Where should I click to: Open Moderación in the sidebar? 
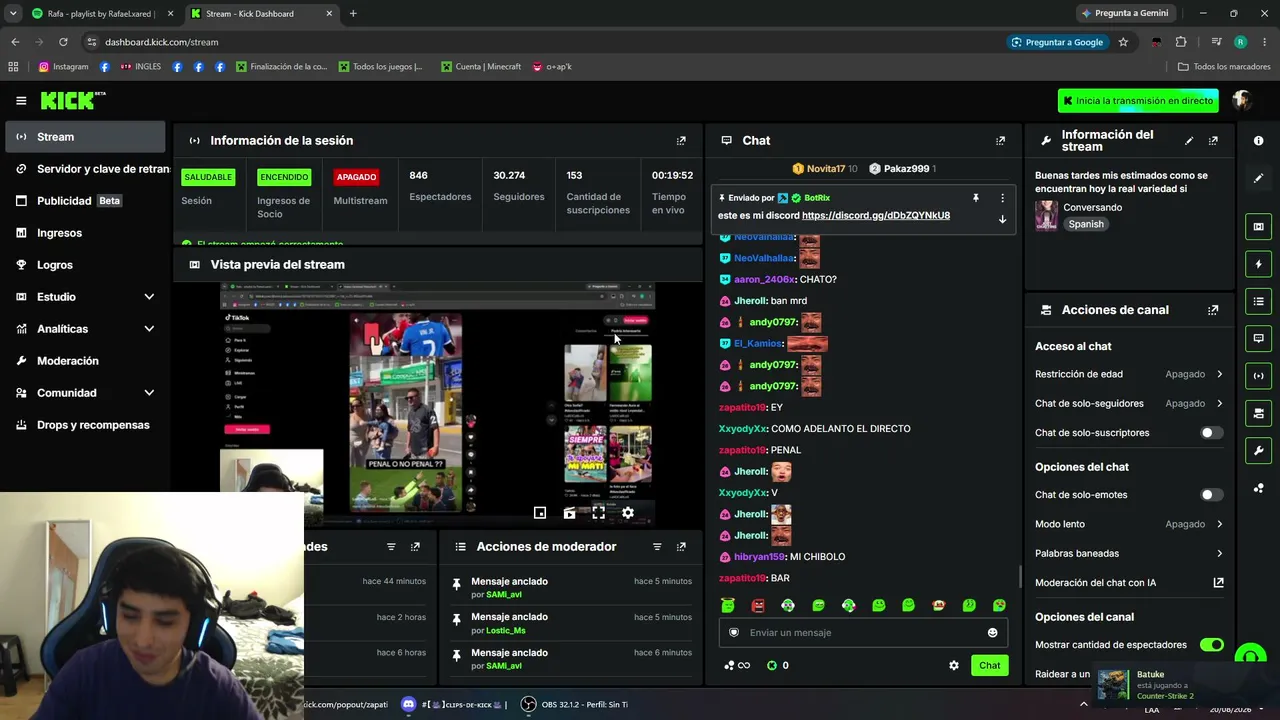click(x=85, y=361)
